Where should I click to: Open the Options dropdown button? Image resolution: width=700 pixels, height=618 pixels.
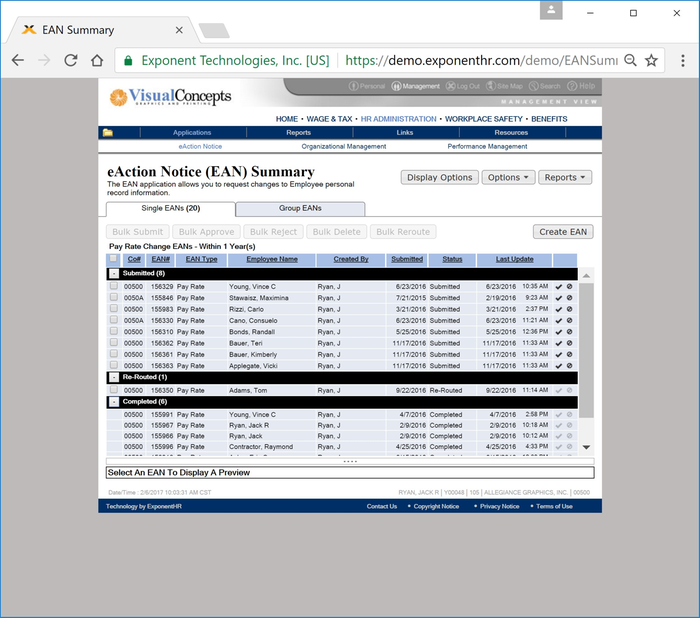(508, 177)
